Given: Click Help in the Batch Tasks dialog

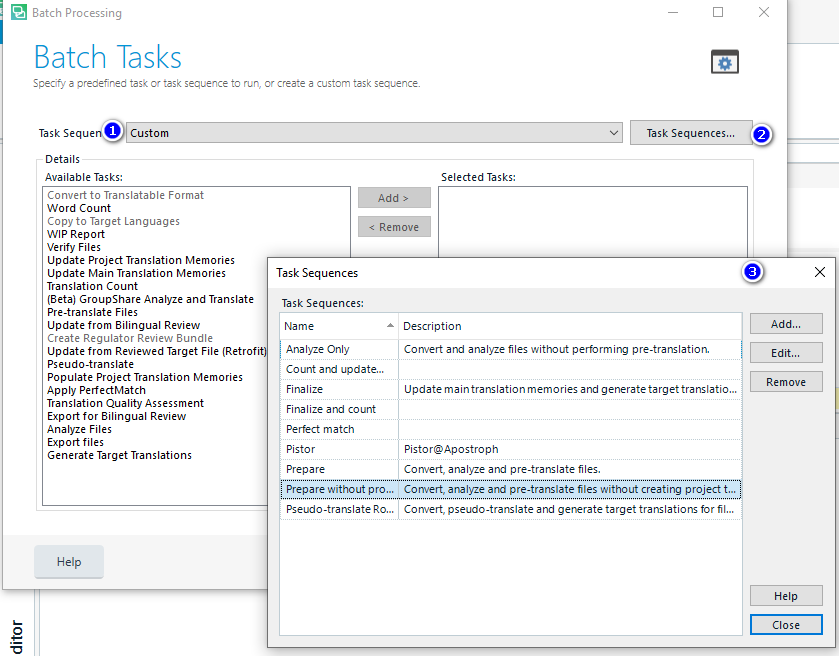Looking at the screenshot, I should (68, 562).
